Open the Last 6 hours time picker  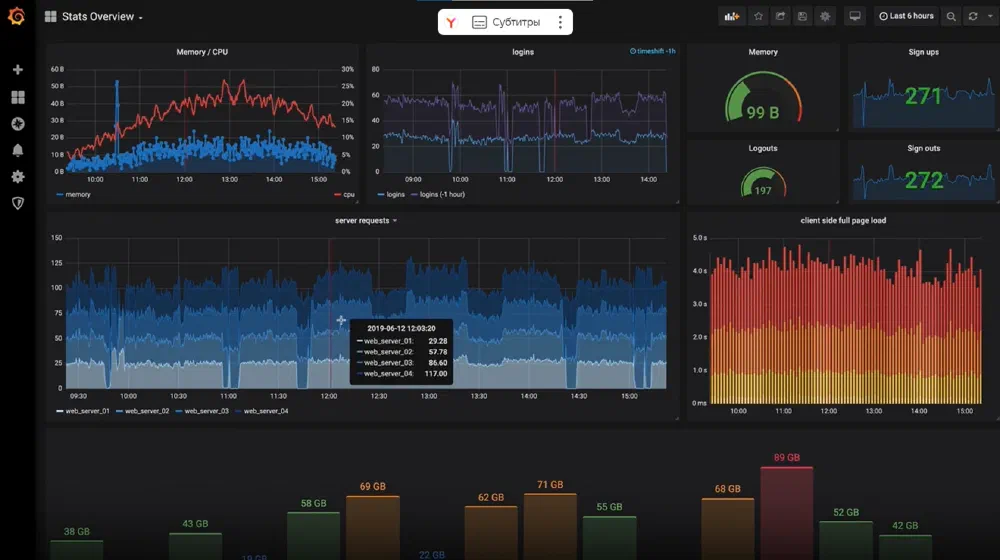click(x=906, y=17)
